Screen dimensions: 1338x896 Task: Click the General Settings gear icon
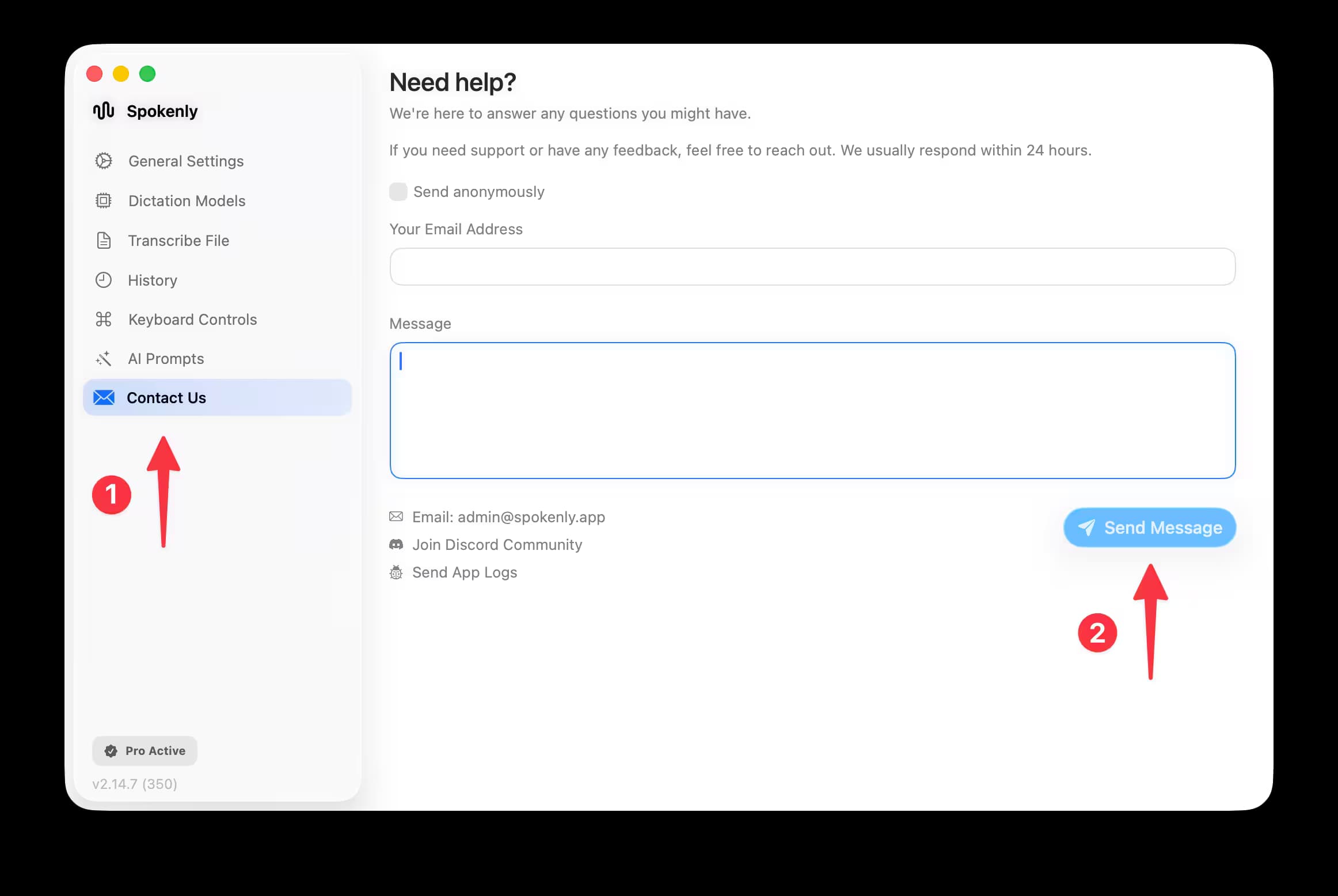coord(104,161)
